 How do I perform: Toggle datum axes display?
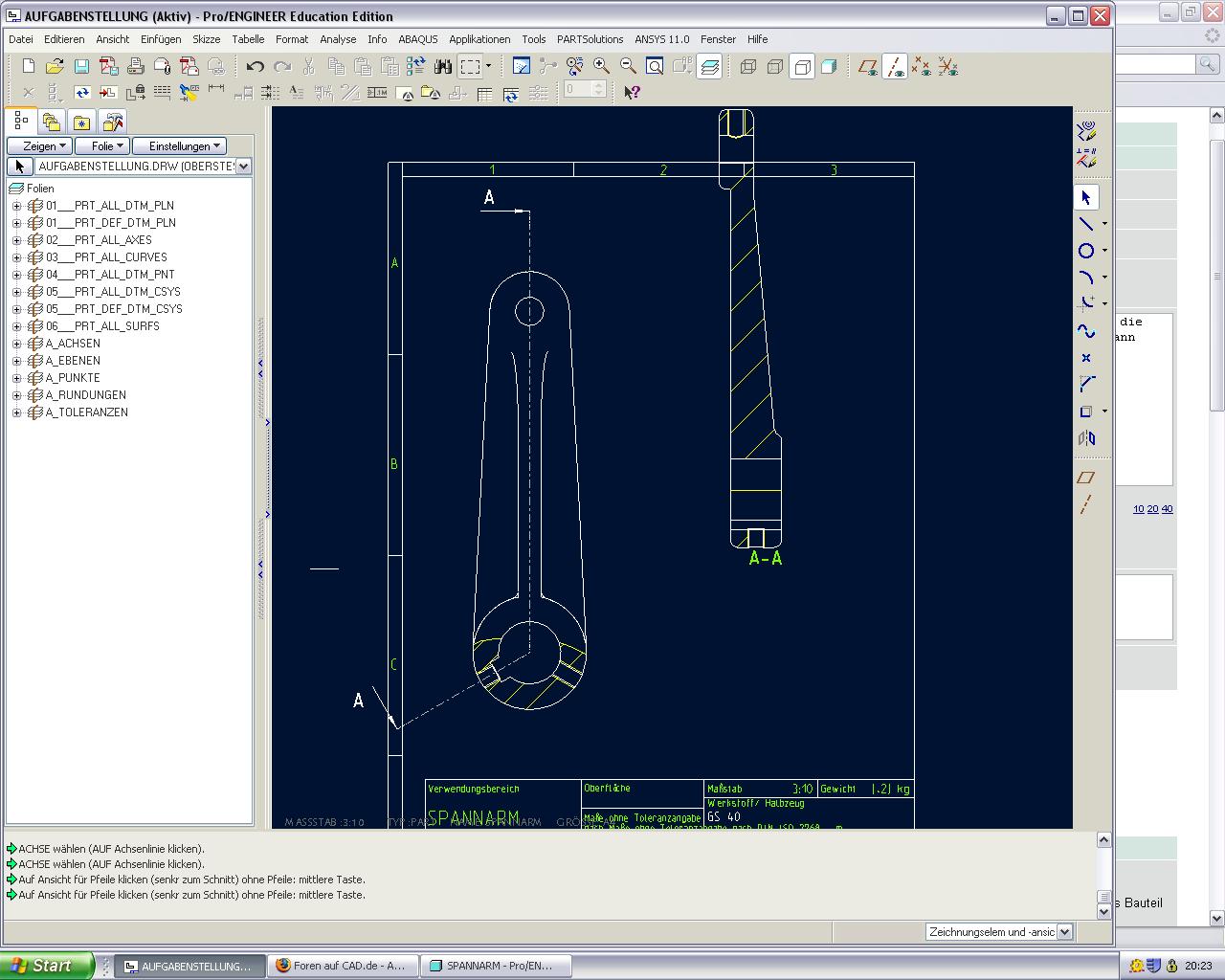[x=895, y=66]
